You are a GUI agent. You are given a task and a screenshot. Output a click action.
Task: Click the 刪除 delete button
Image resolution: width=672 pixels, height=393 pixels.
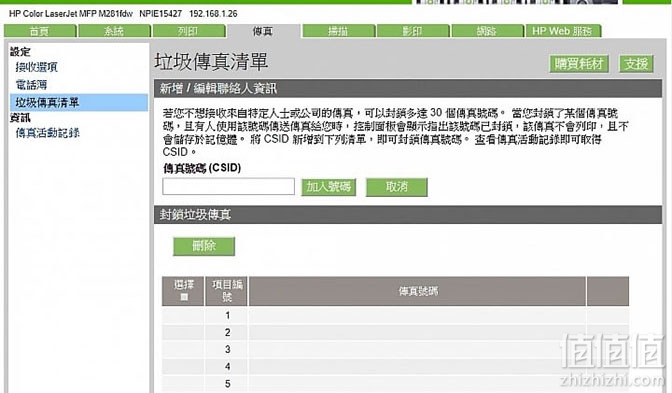(204, 246)
